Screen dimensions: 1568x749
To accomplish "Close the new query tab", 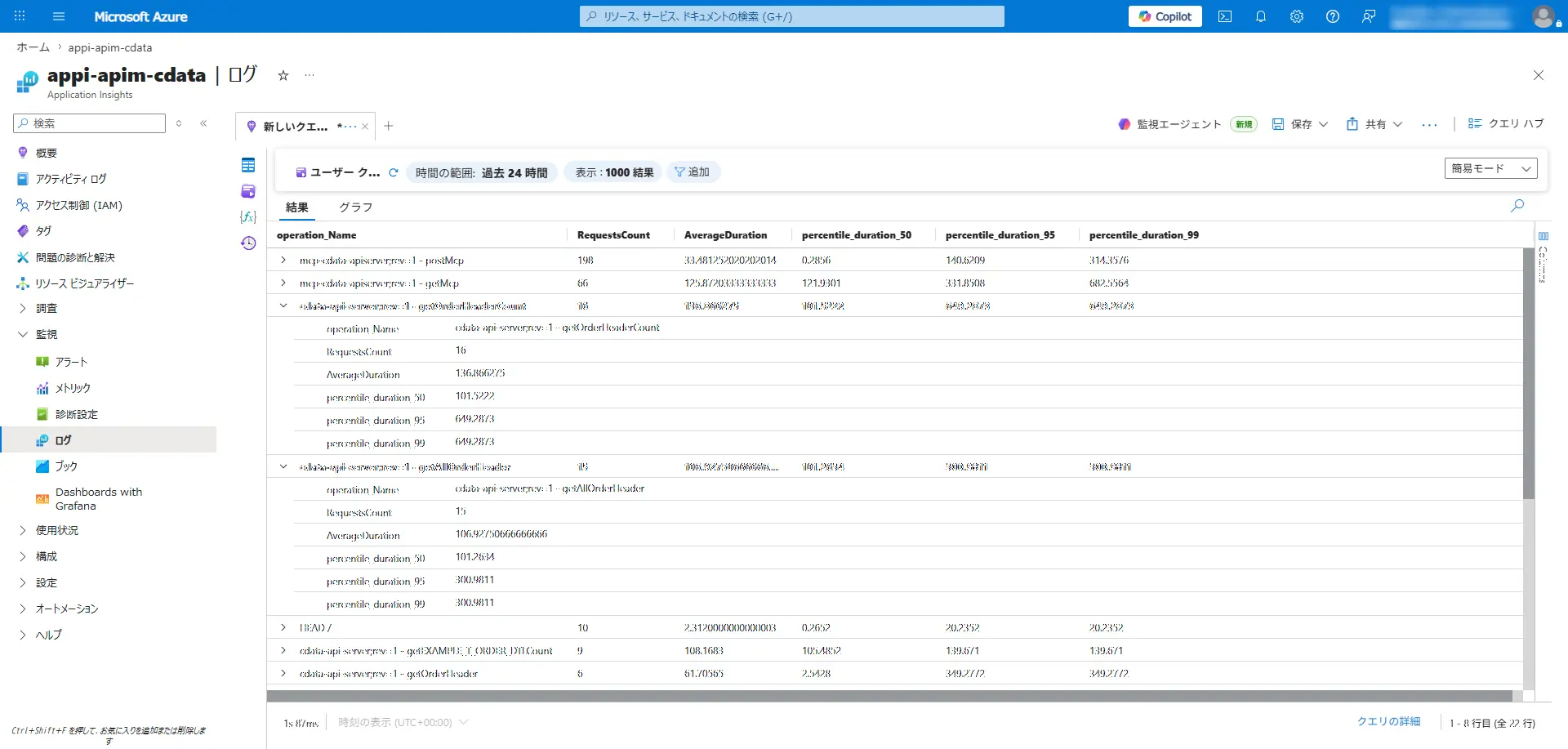I will coord(365,127).
